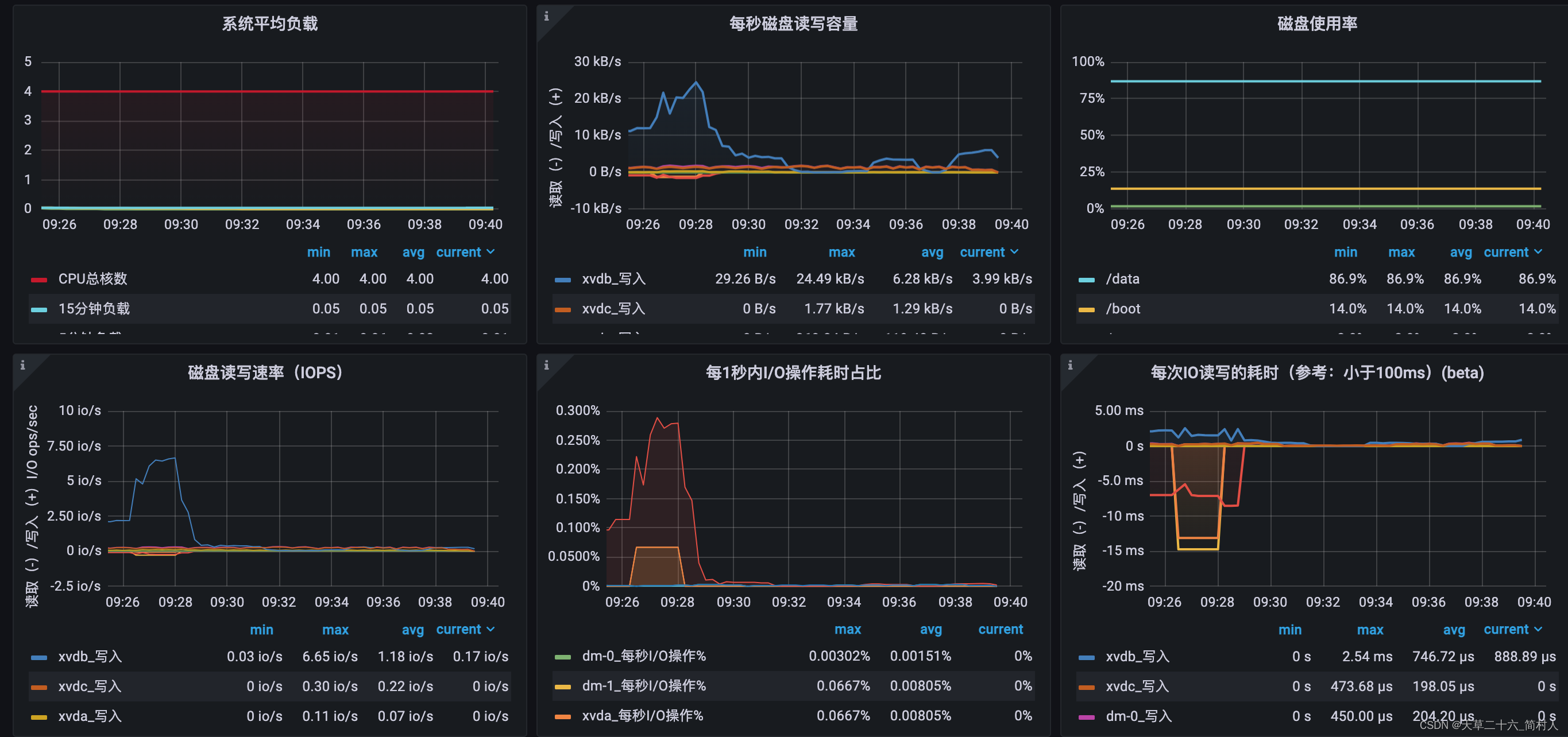The image size is (1568, 737).
Task: Toggle xvdc_写入 series in 每秒磁盘读写容量 legend
Action: [613, 308]
